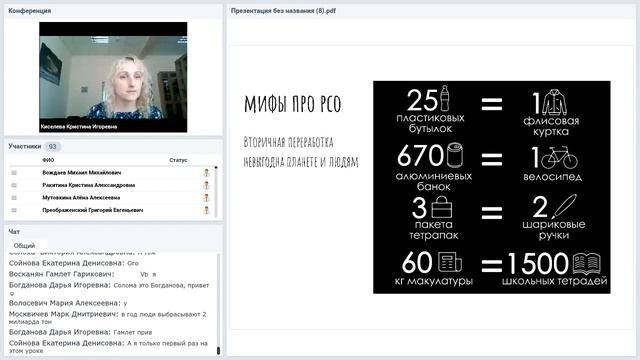
Task: Click status icon for Ракитина Кристина Александровна
Action: [x=207, y=185]
